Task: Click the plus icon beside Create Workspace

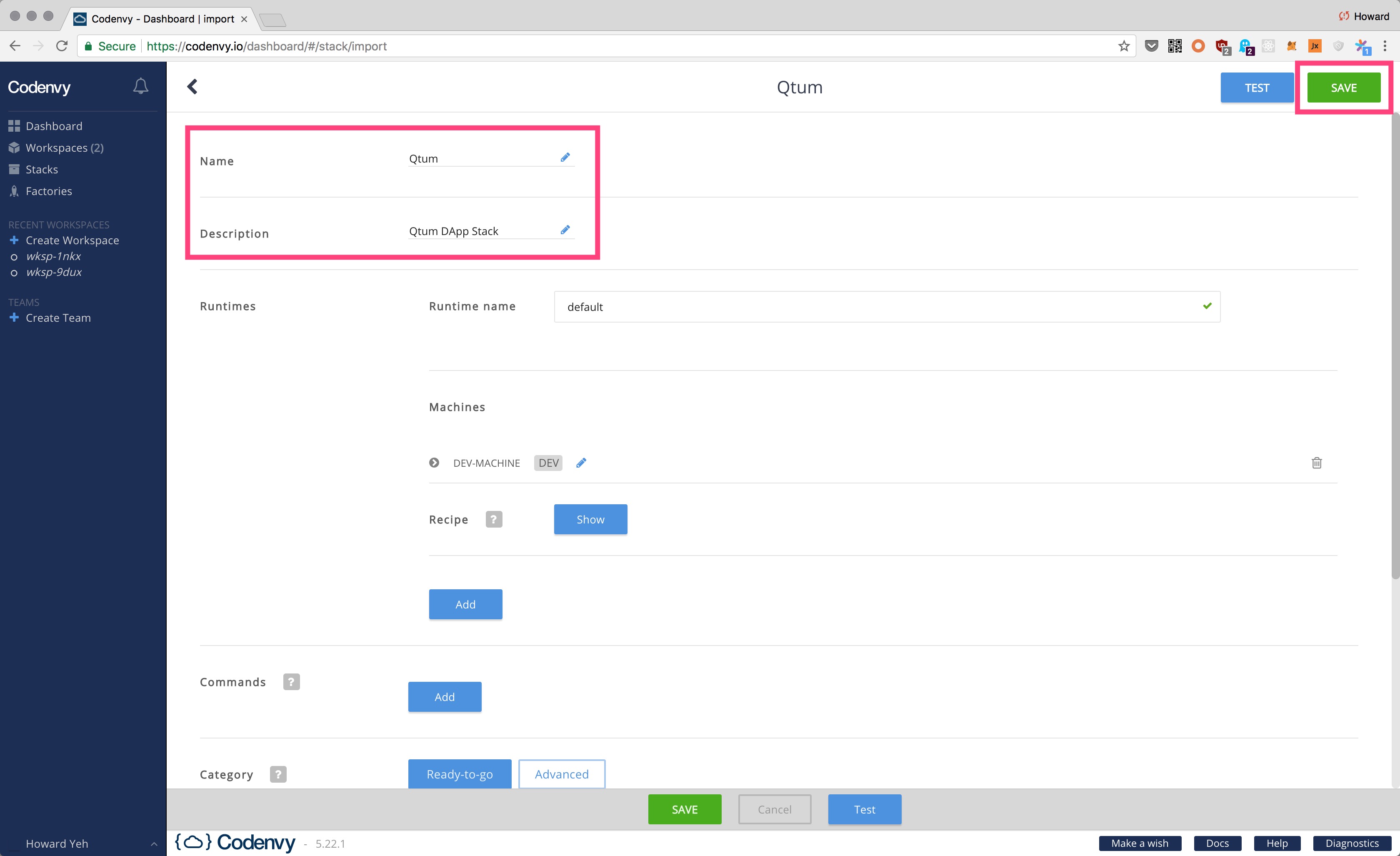Action: pos(14,240)
